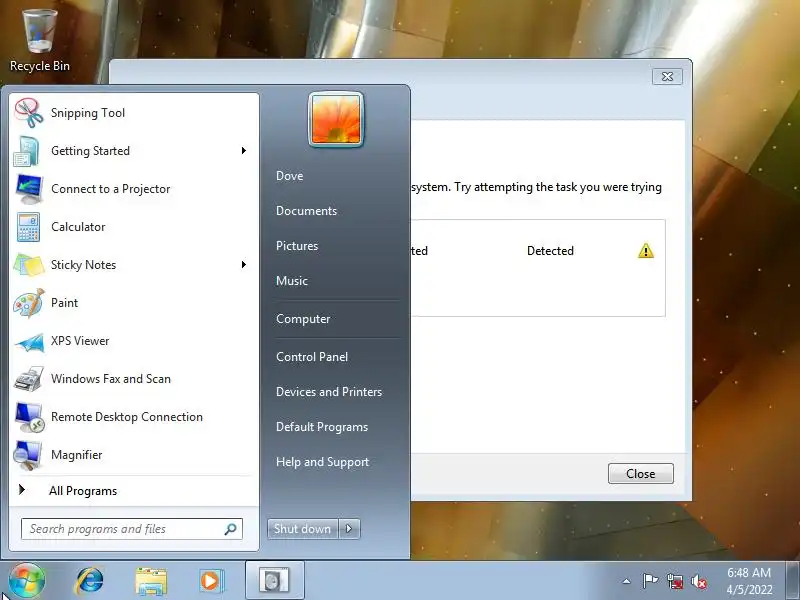Click the muted volume tray icon

click(698, 582)
